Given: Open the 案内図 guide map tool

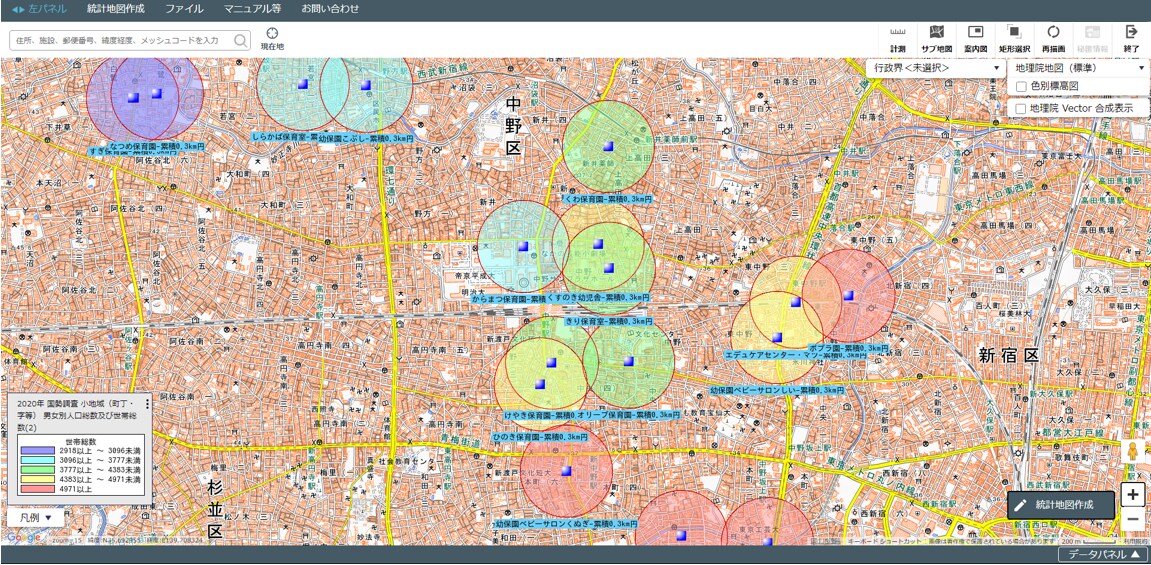Looking at the screenshot, I should click(976, 40).
